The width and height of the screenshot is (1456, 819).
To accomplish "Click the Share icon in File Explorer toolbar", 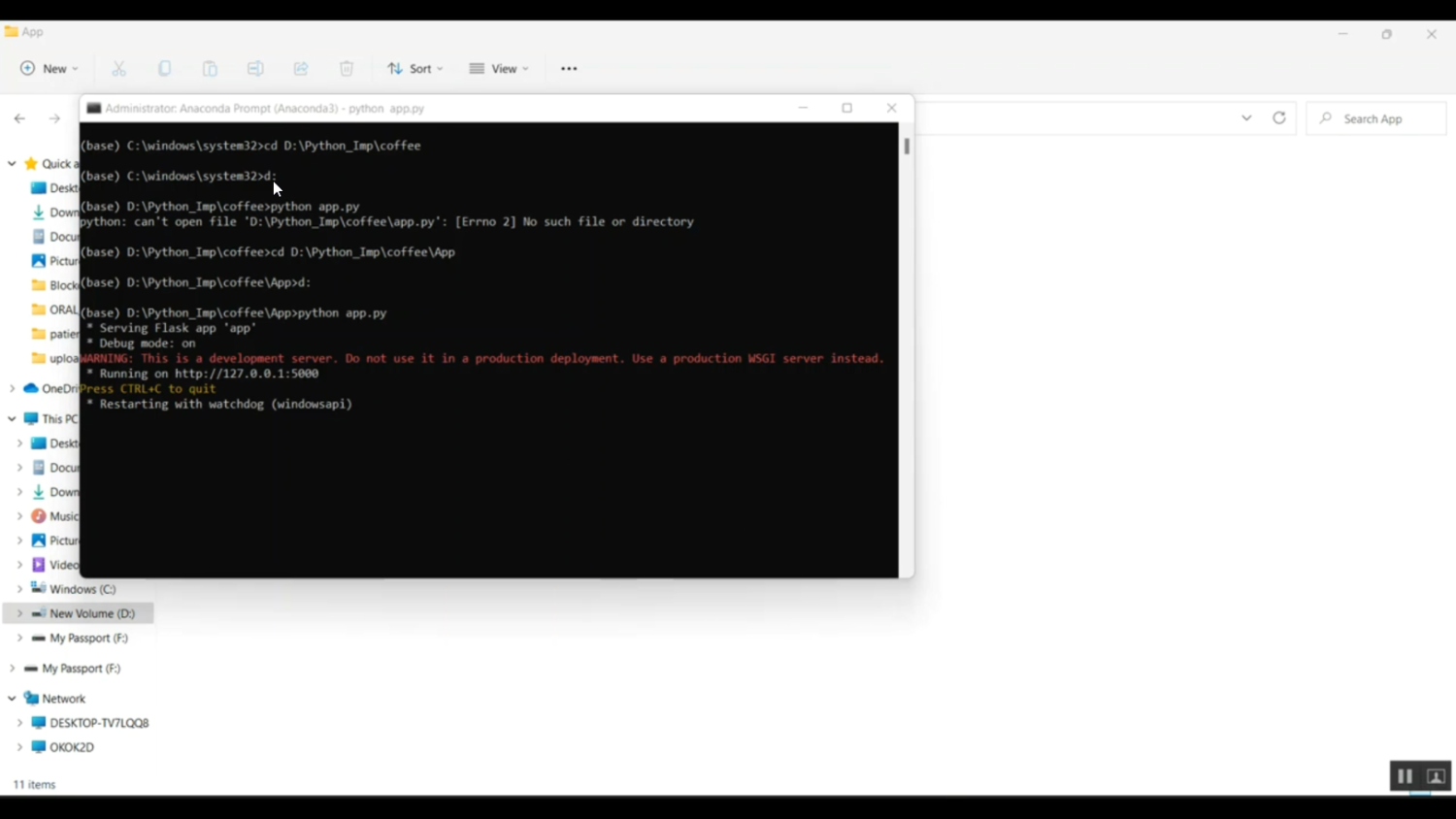I will pos(301,69).
